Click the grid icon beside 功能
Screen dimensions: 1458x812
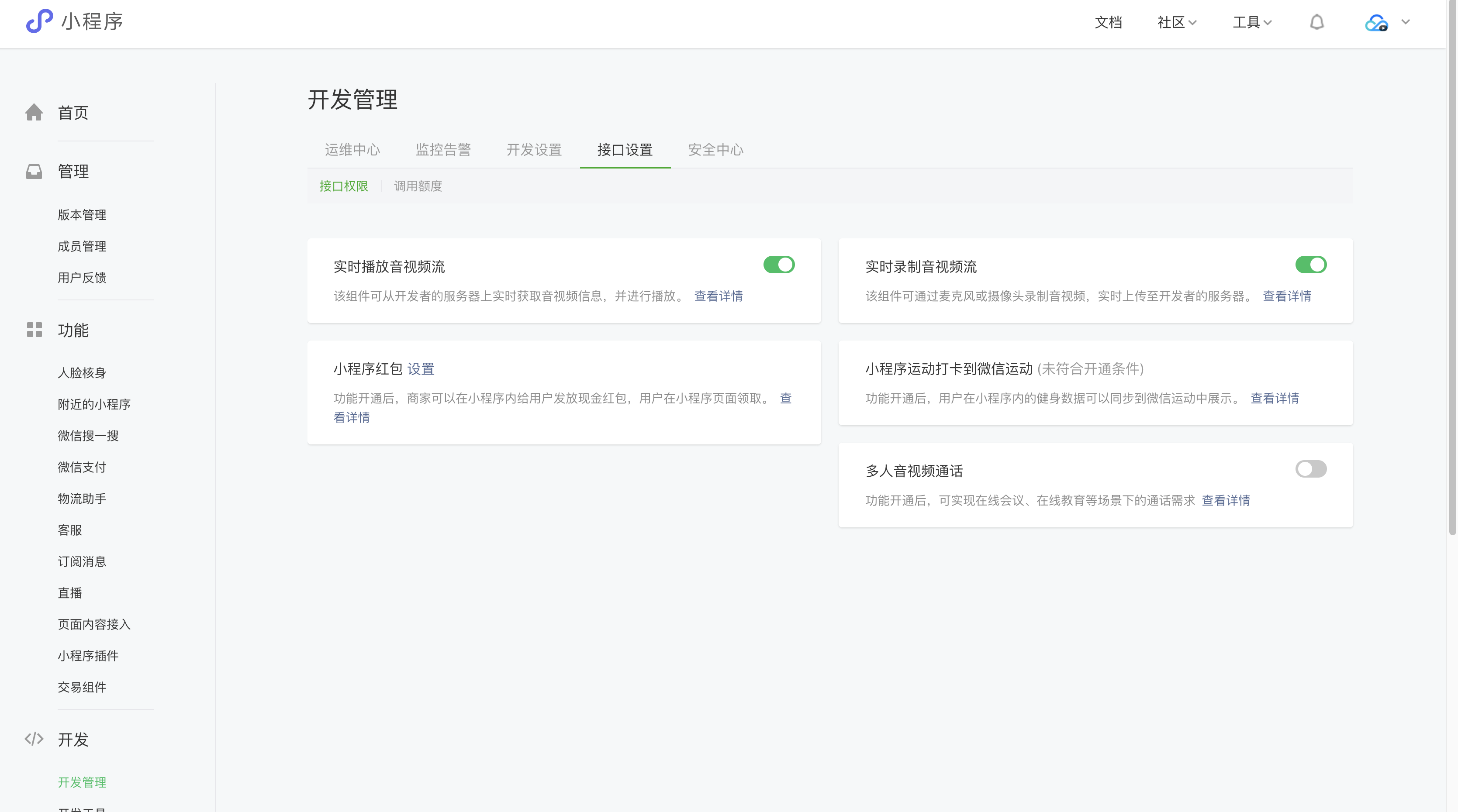point(34,330)
